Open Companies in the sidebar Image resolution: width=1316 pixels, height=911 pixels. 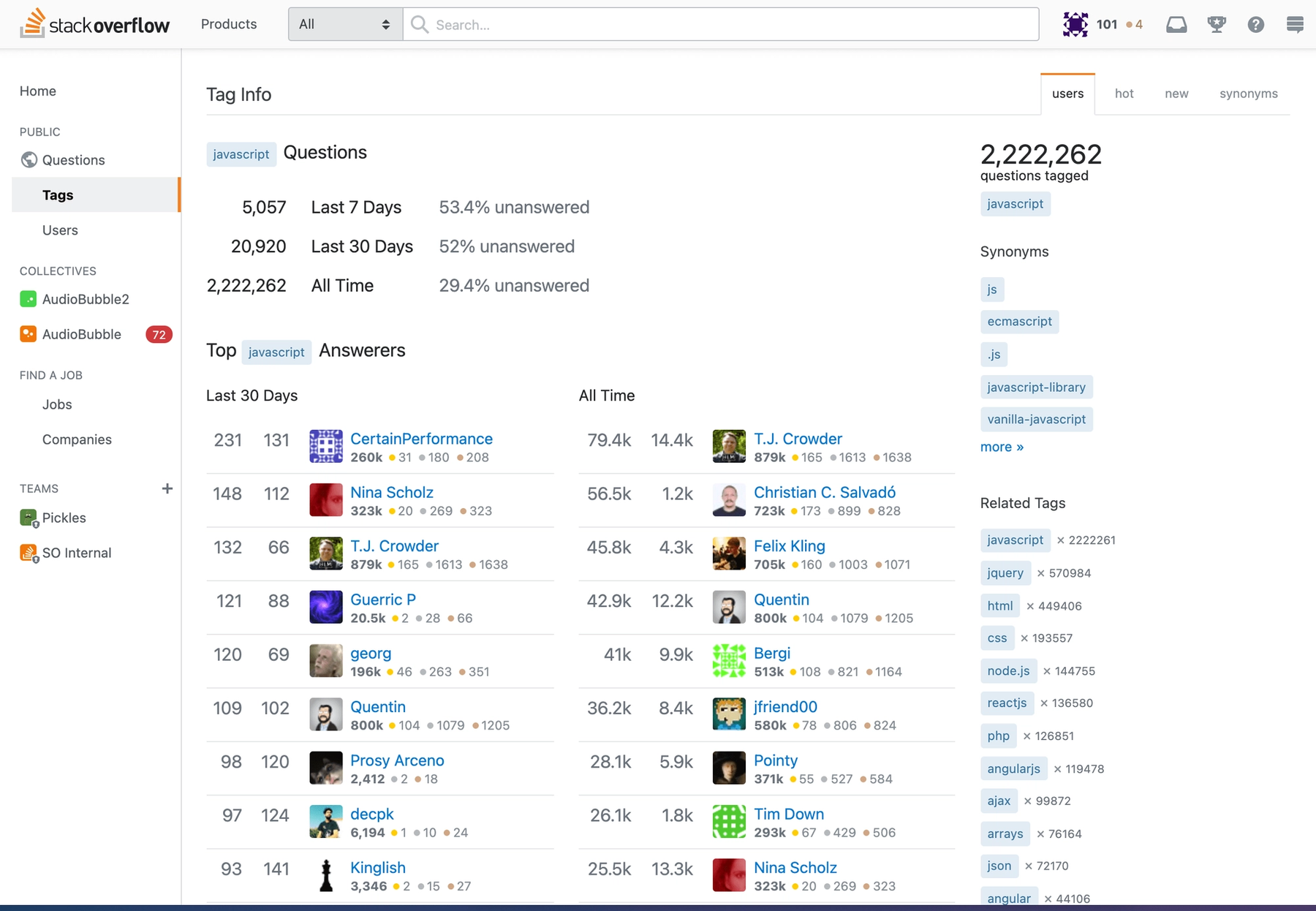point(77,439)
